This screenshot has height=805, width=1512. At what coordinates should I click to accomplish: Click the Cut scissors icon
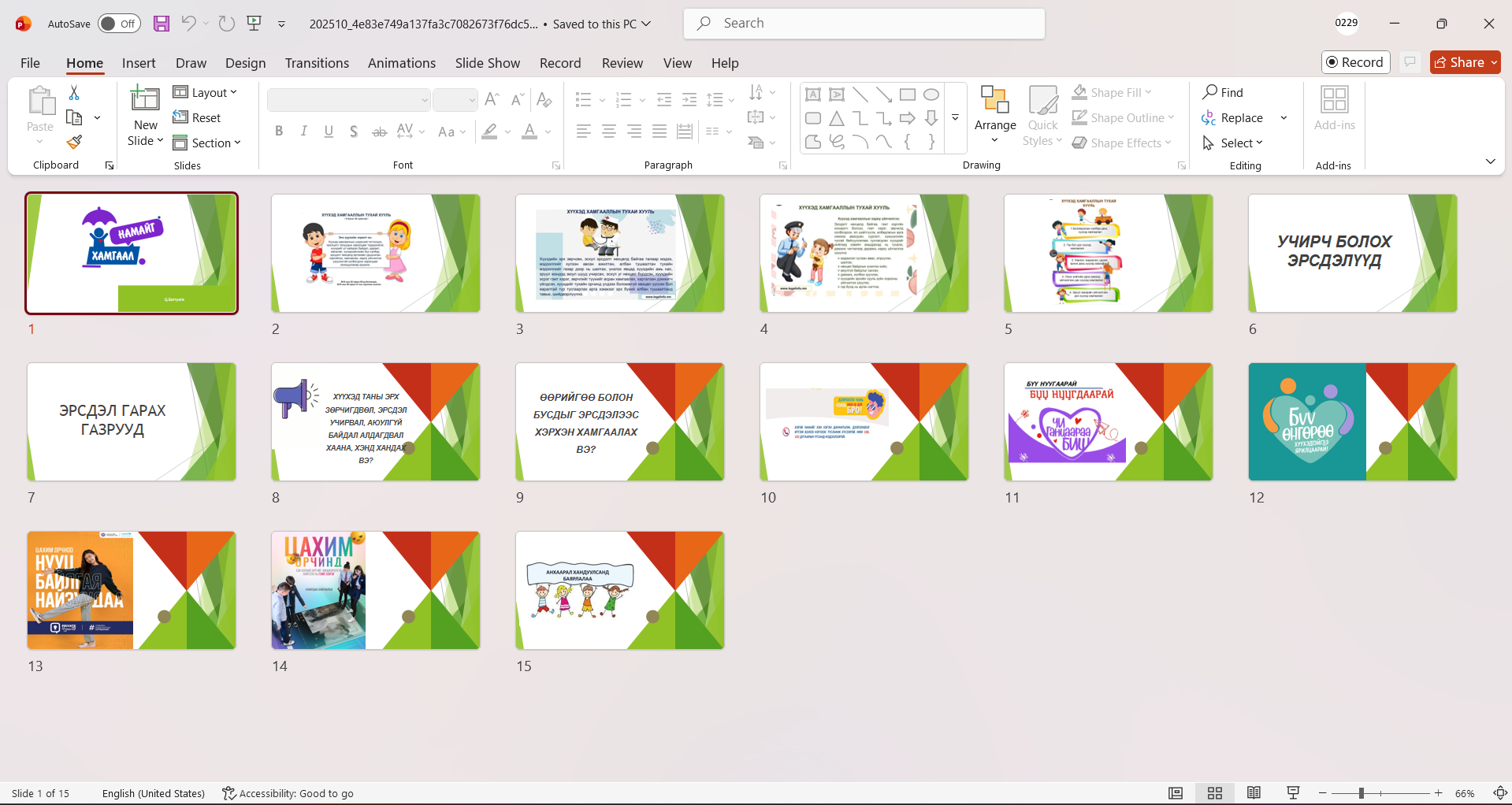(x=74, y=93)
